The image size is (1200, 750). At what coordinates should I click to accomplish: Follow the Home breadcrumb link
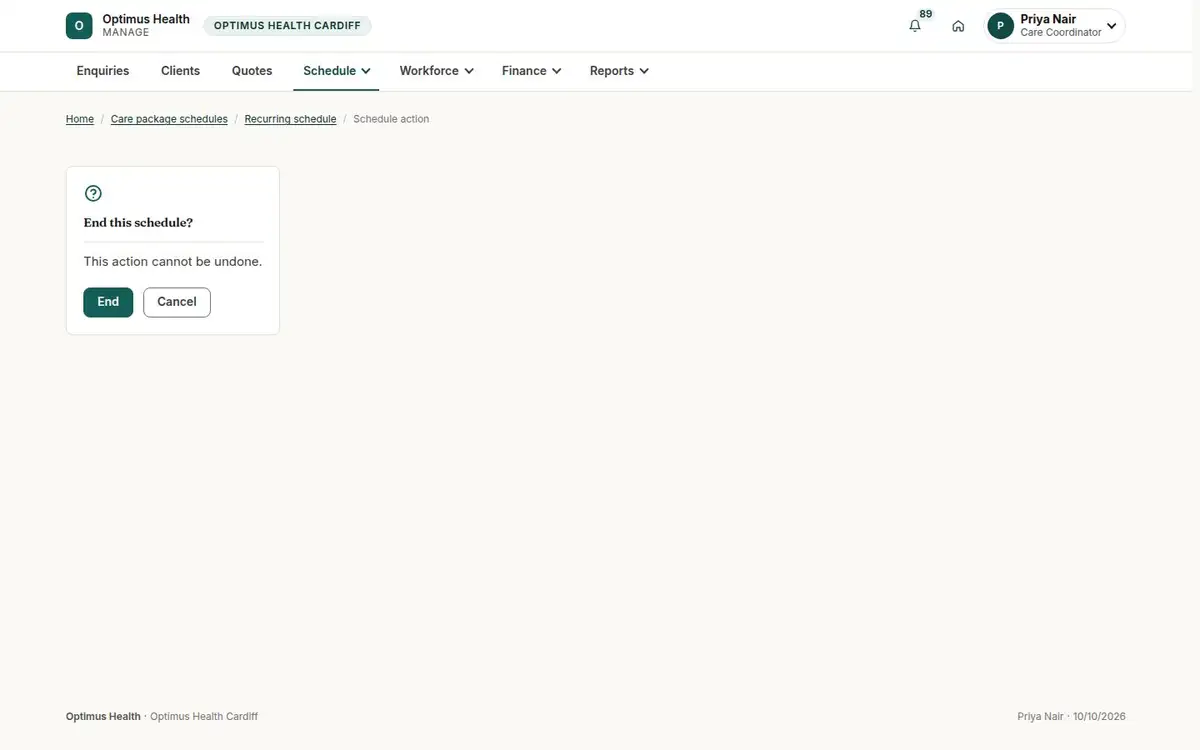pyautogui.click(x=80, y=119)
